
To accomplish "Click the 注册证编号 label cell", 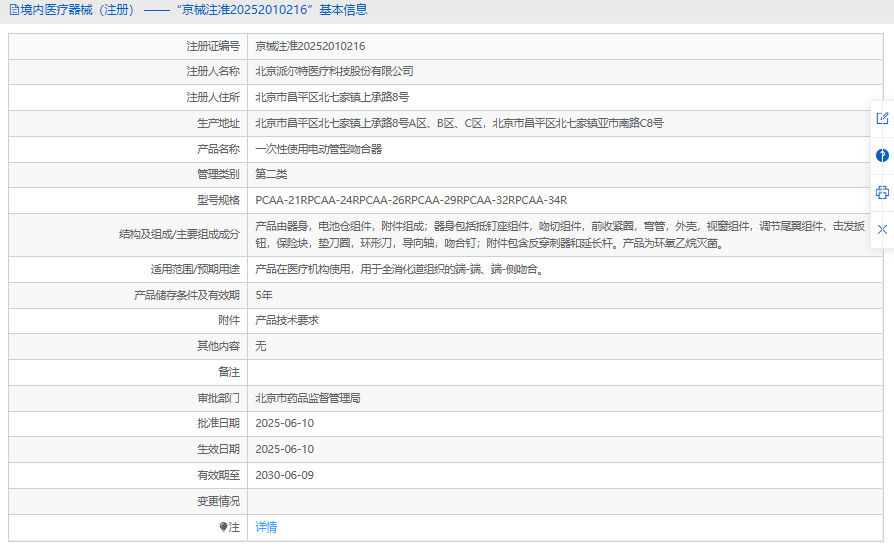I will [128, 46].
